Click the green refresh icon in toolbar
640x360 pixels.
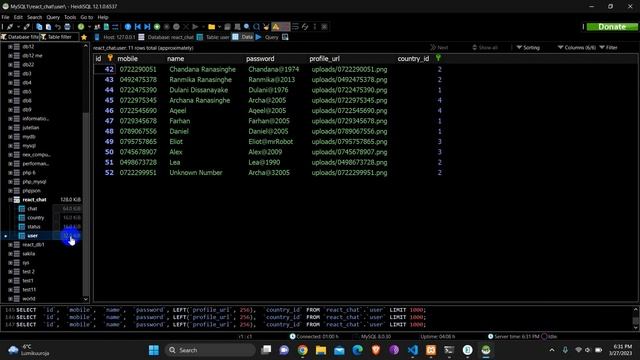point(81,27)
